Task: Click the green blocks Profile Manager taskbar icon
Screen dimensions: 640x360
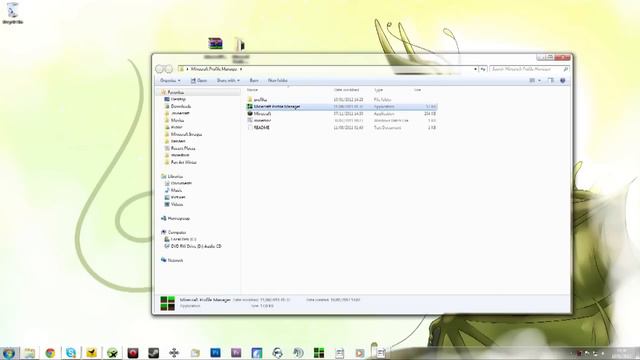Action: (x=319, y=353)
